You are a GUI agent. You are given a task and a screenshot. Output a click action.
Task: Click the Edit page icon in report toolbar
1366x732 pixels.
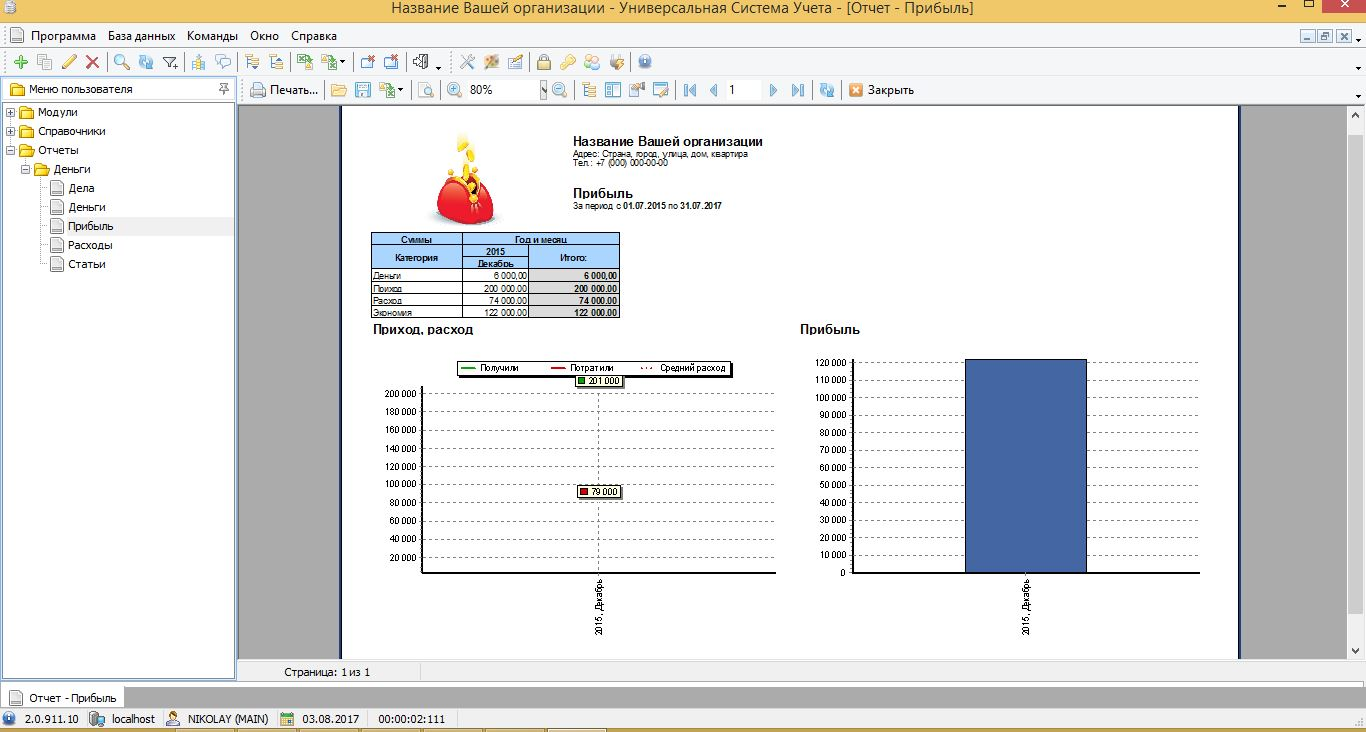[660, 90]
